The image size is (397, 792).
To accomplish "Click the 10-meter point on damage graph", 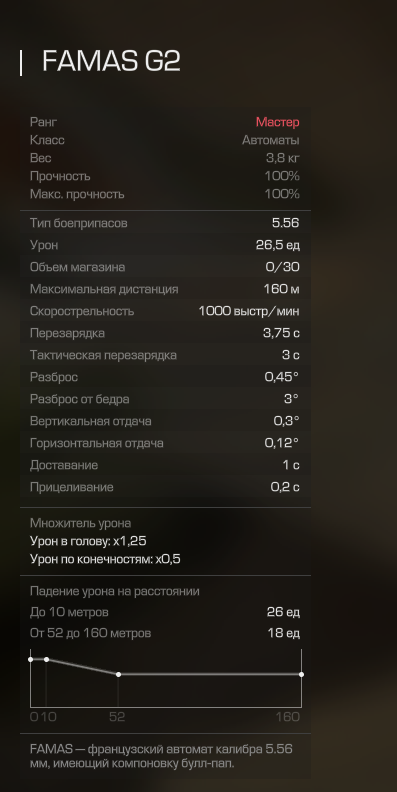I will 46,659.
